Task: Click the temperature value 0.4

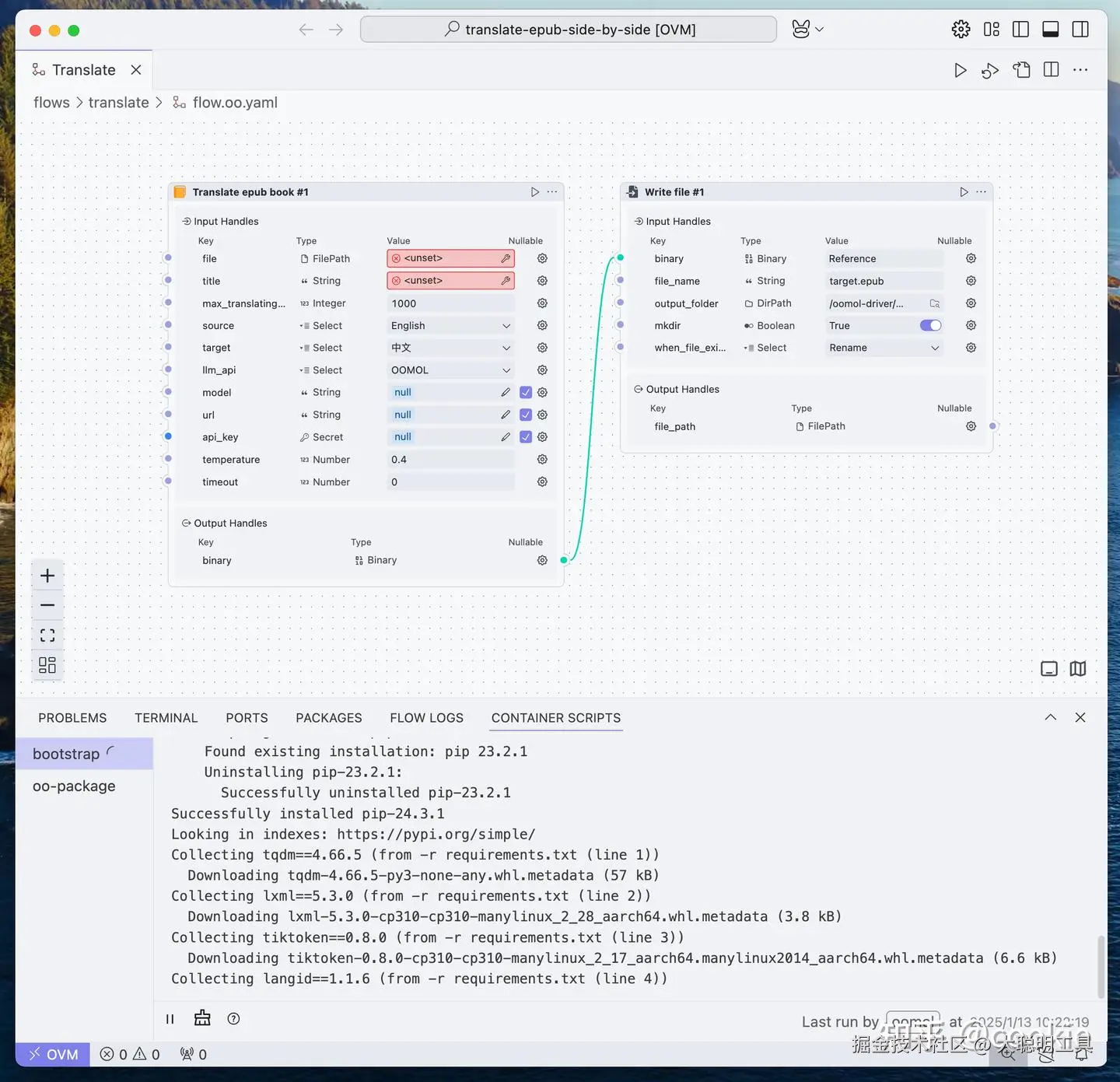Action: click(x=450, y=460)
